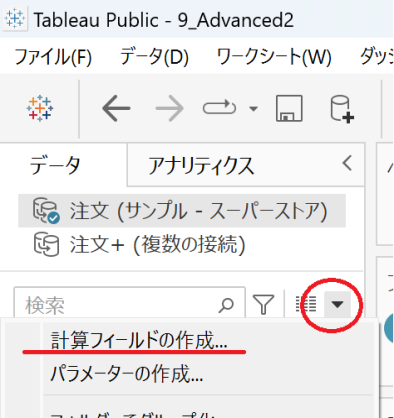Click the replay animation icon
The image size is (394, 418).
pyautogui.click(x=219, y=108)
